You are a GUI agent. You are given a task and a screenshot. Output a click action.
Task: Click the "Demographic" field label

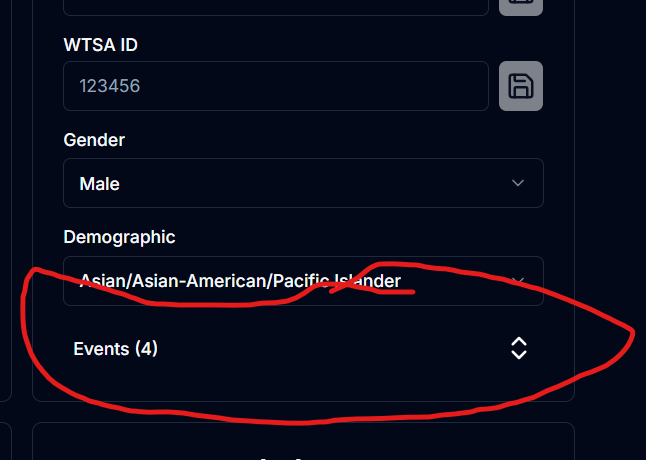tap(119, 237)
